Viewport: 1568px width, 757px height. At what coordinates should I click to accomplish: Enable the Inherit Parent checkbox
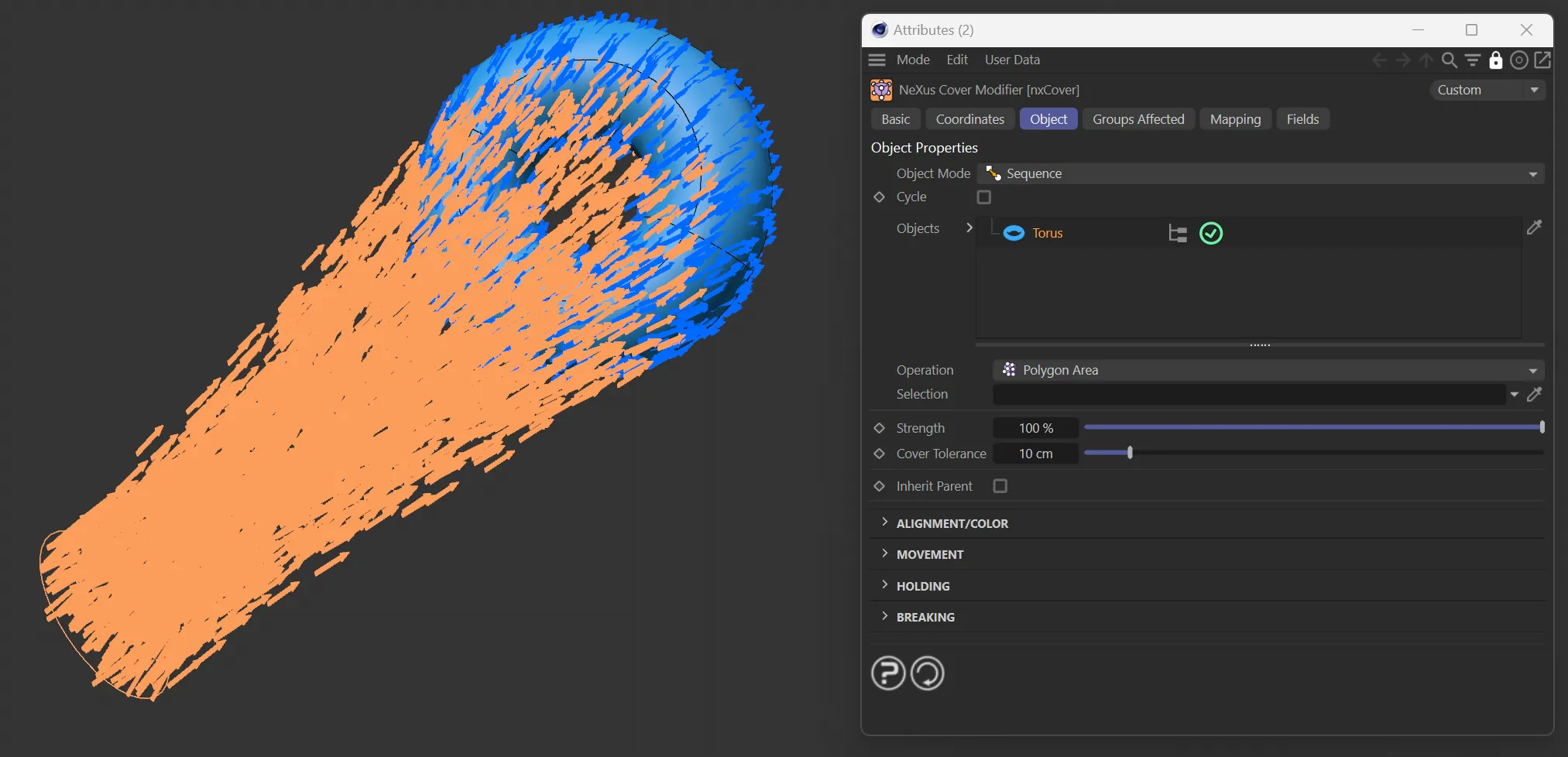point(1000,486)
